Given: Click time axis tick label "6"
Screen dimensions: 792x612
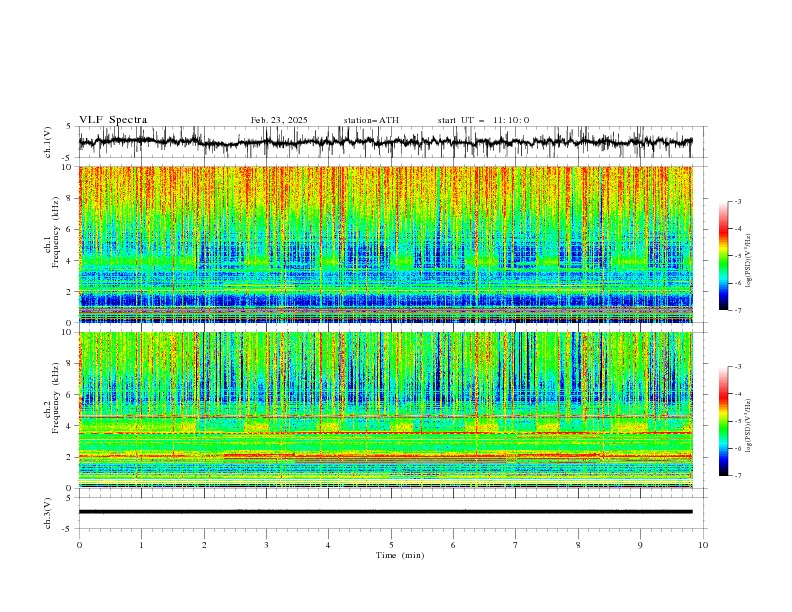Looking at the screenshot, I should click(453, 545).
